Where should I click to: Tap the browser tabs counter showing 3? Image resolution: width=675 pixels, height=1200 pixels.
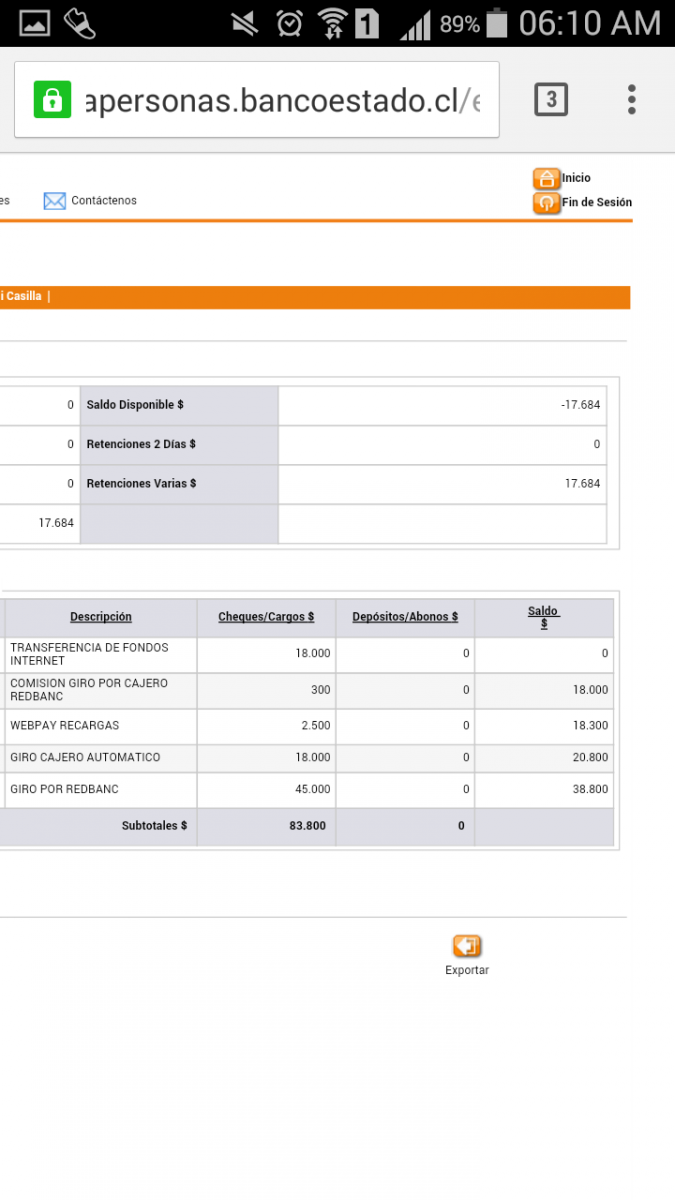551,99
